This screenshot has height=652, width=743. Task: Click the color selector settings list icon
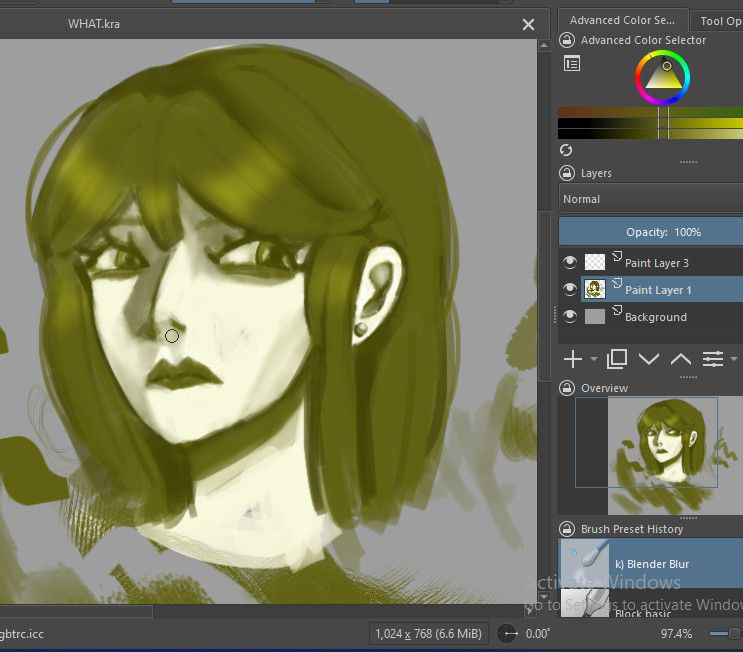pyautogui.click(x=572, y=64)
